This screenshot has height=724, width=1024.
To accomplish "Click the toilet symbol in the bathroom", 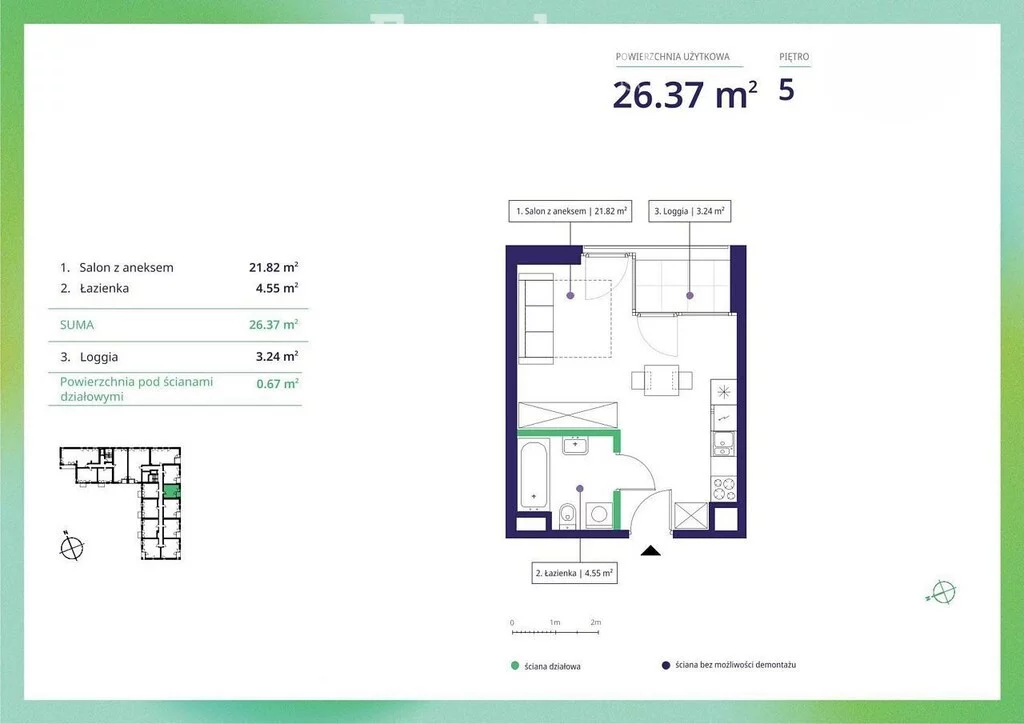I will click(567, 515).
